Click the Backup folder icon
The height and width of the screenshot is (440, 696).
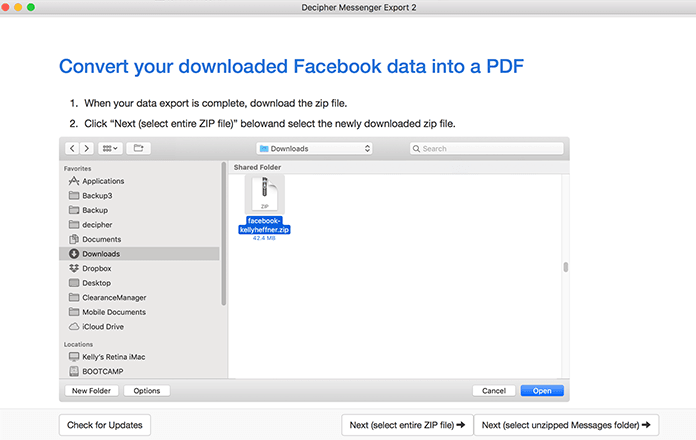pos(74,210)
